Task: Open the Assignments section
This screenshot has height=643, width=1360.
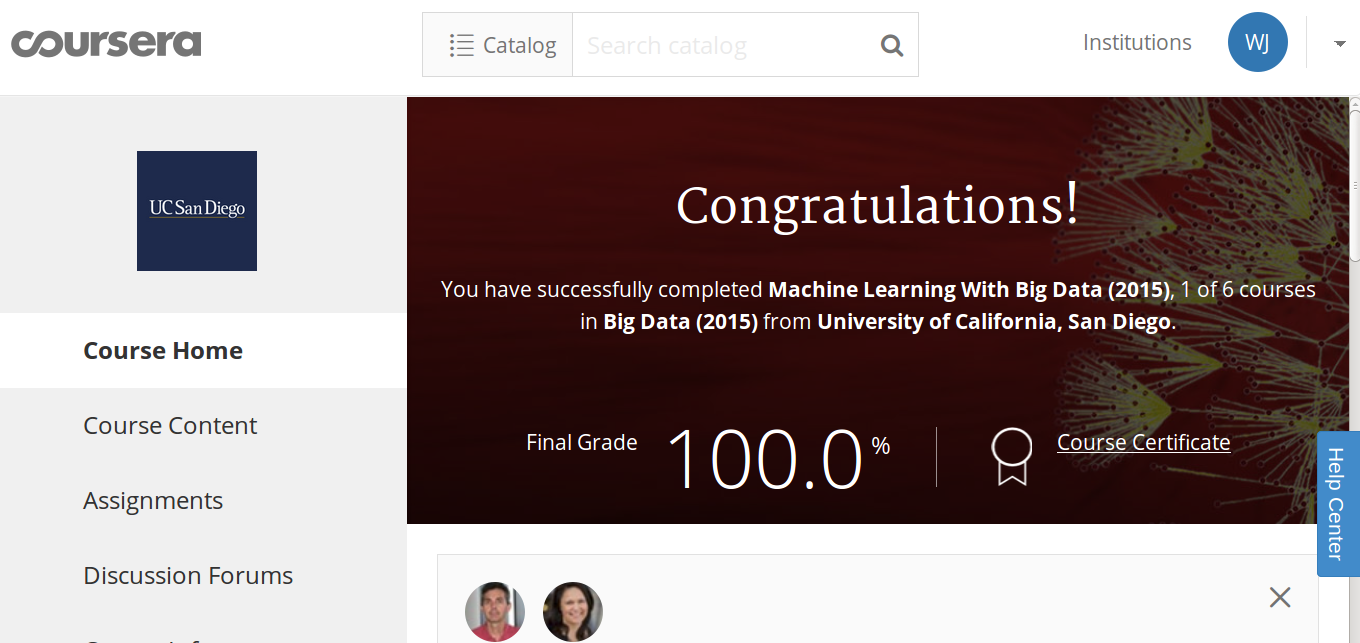Action: coord(152,500)
